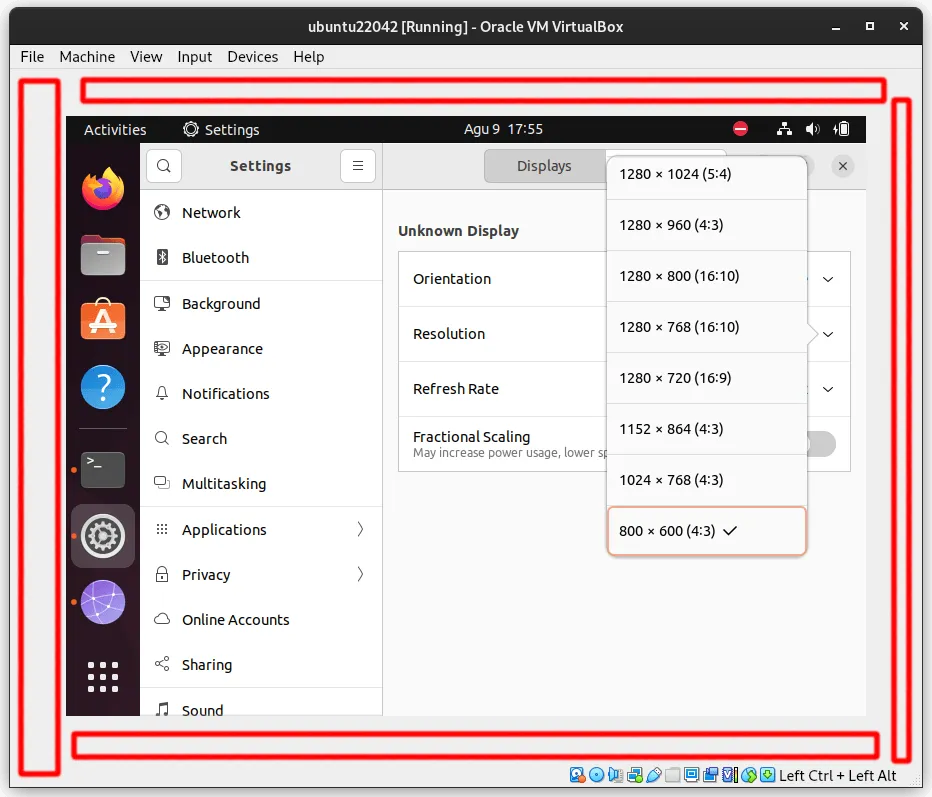Open VirtualBox Machine menu
The image size is (932, 797).
click(87, 57)
